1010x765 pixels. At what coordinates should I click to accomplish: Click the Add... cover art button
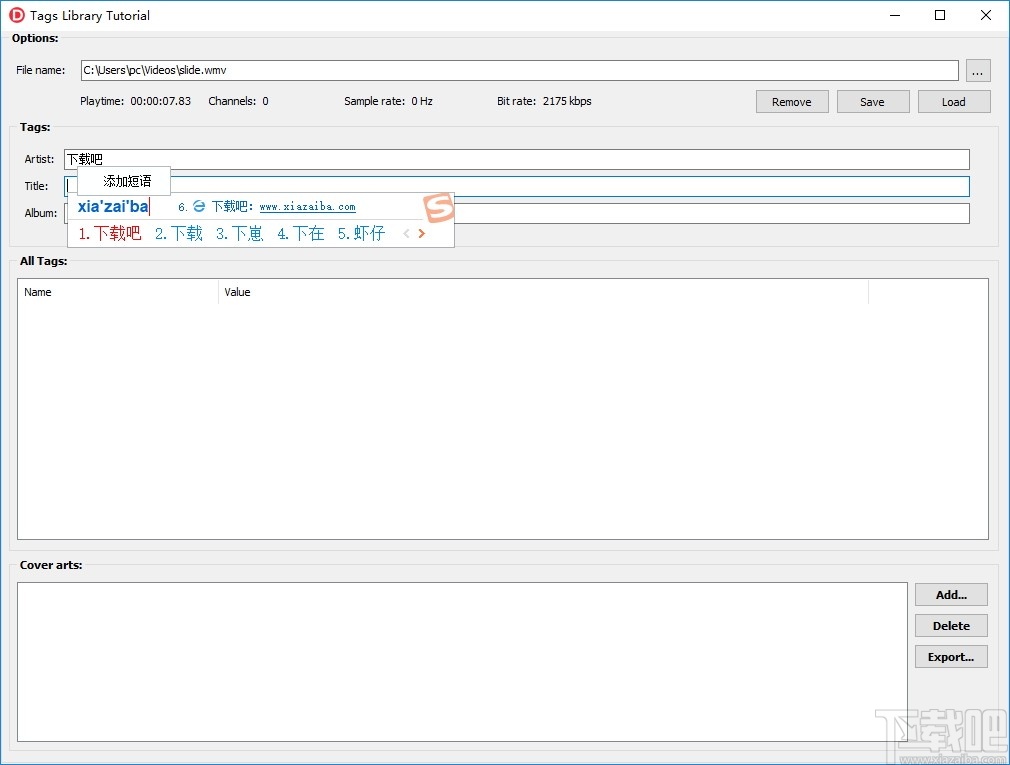coord(951,594)
